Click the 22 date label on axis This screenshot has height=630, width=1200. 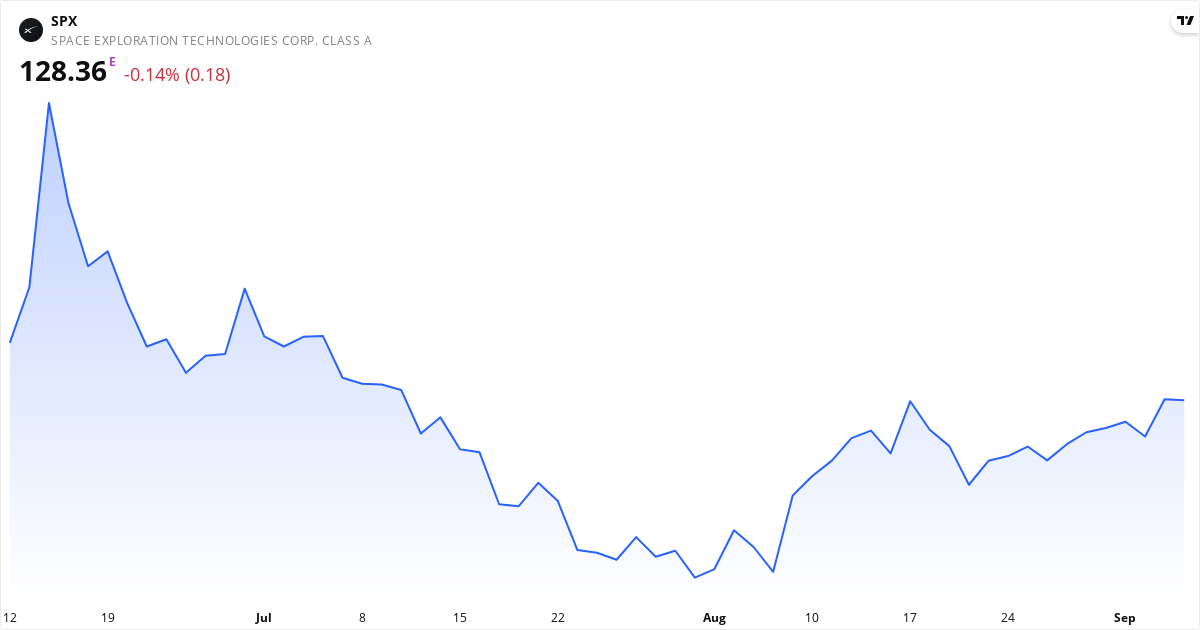point(558,618)
